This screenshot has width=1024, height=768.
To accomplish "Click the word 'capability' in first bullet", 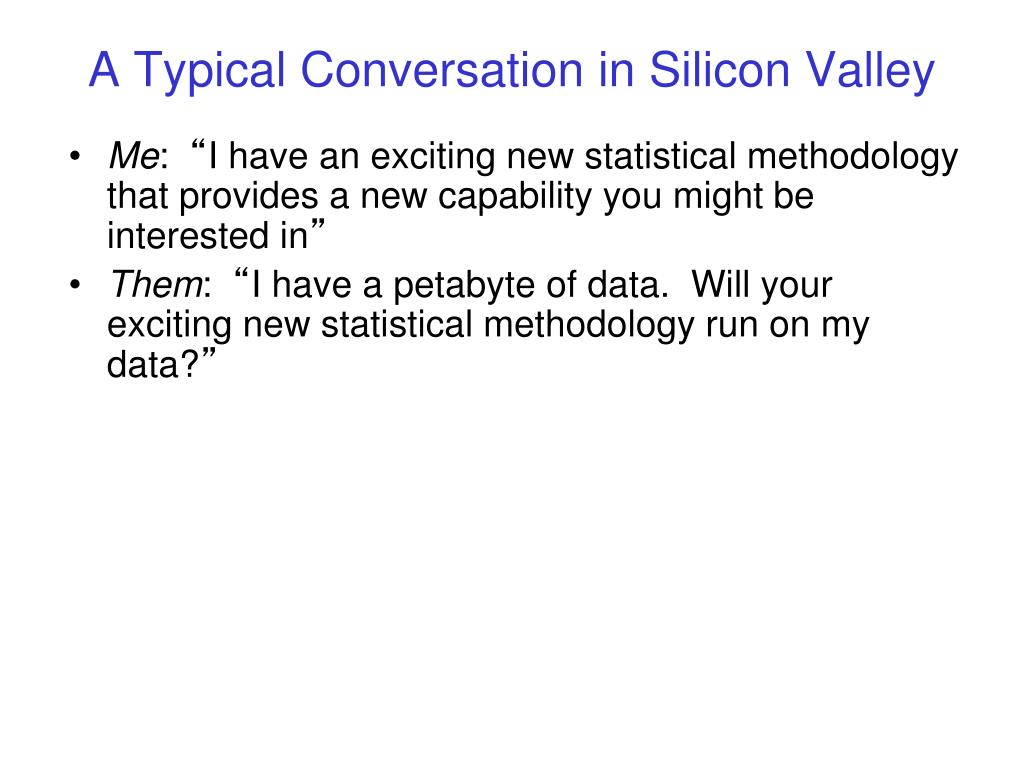I will click(514, 197).
